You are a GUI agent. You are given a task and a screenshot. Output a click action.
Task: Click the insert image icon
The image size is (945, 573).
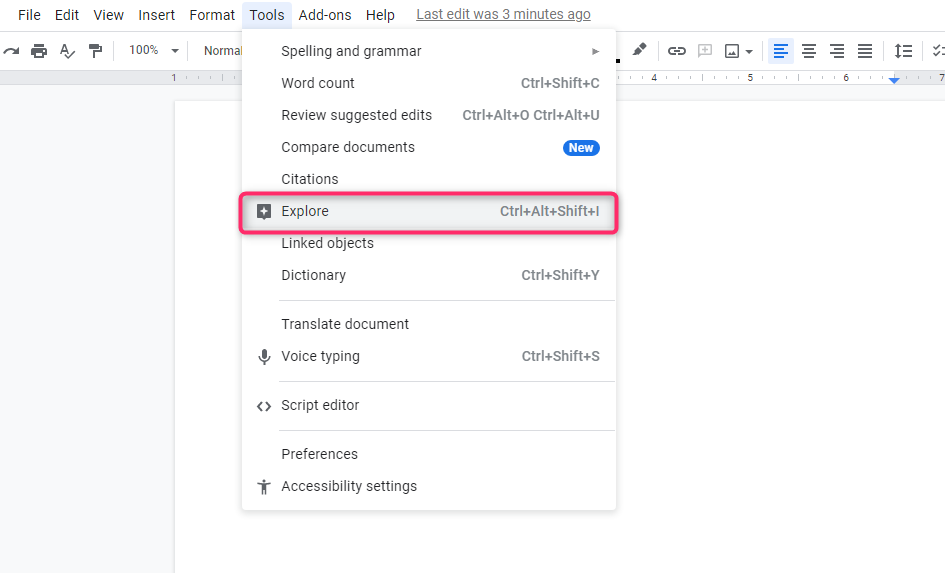[732, 51]
